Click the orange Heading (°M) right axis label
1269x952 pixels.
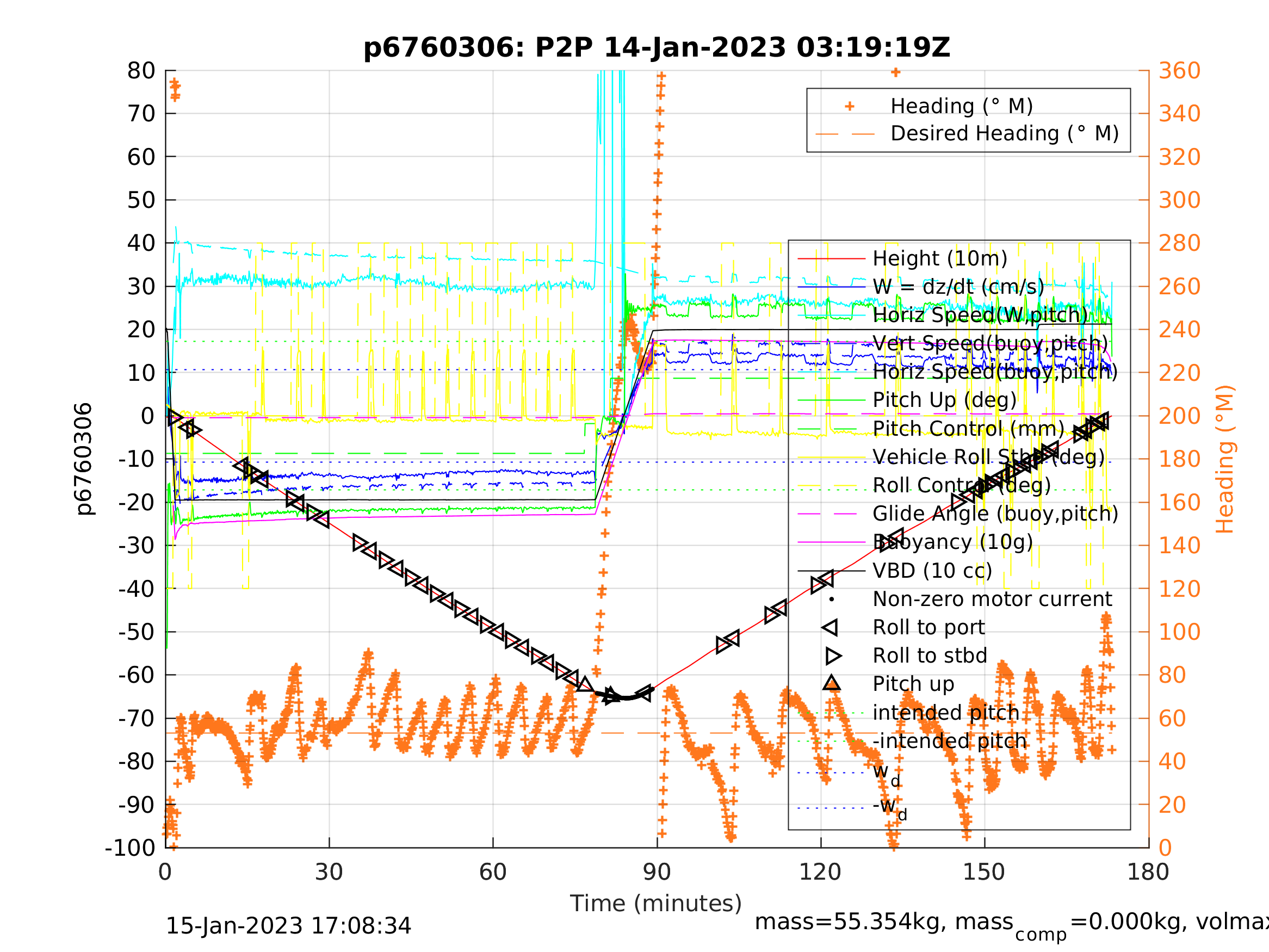(1225, 459)
